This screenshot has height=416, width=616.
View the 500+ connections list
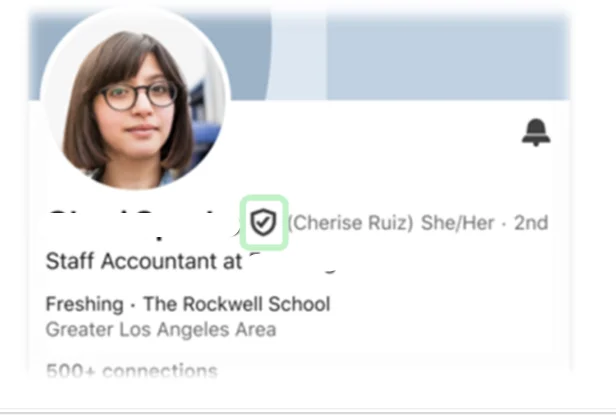[x=132, y=370]
